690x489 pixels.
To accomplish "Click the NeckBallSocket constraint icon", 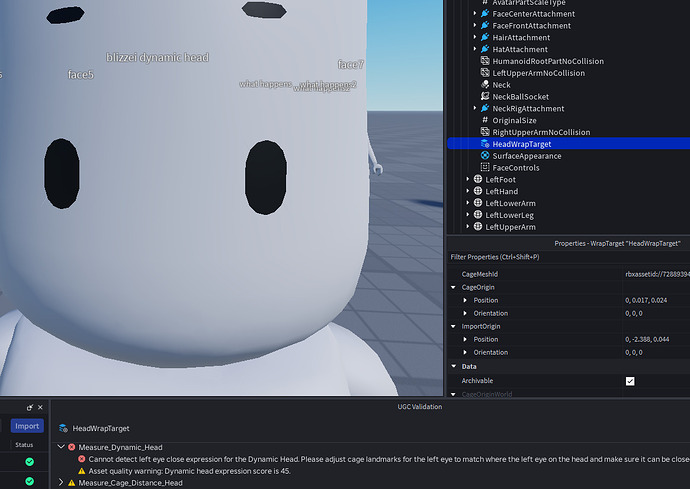I will 485,96.
